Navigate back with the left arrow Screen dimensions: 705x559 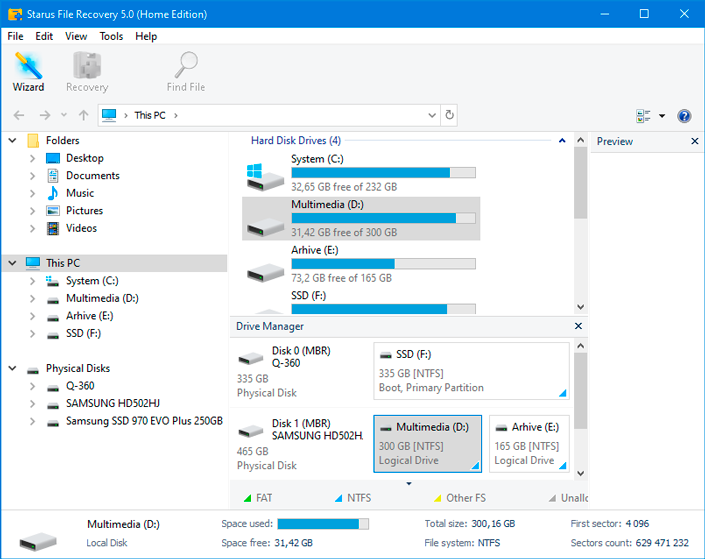[x=19, y=116]
